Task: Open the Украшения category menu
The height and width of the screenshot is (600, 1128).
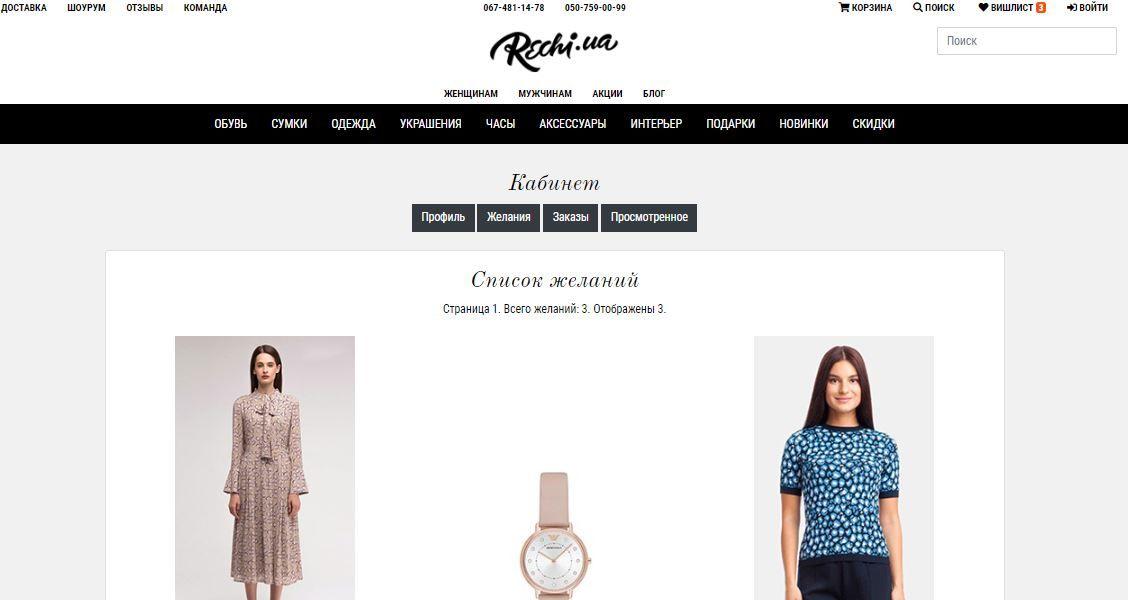Action: coord(430,124)
